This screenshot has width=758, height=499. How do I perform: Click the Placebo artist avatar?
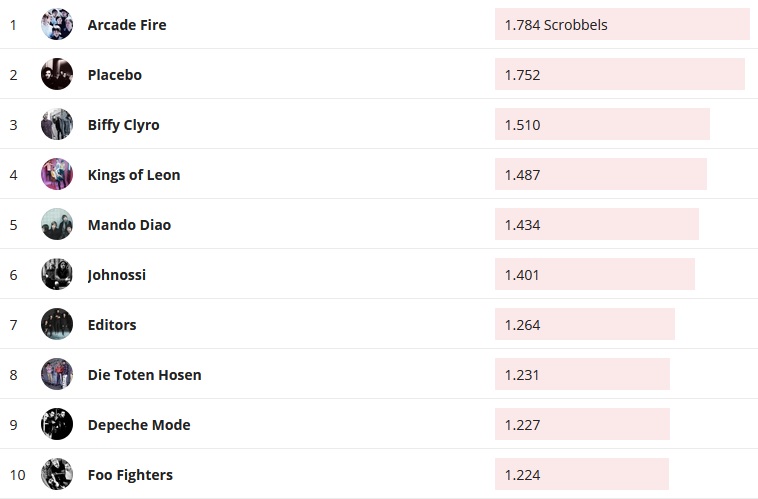[57, 74]
